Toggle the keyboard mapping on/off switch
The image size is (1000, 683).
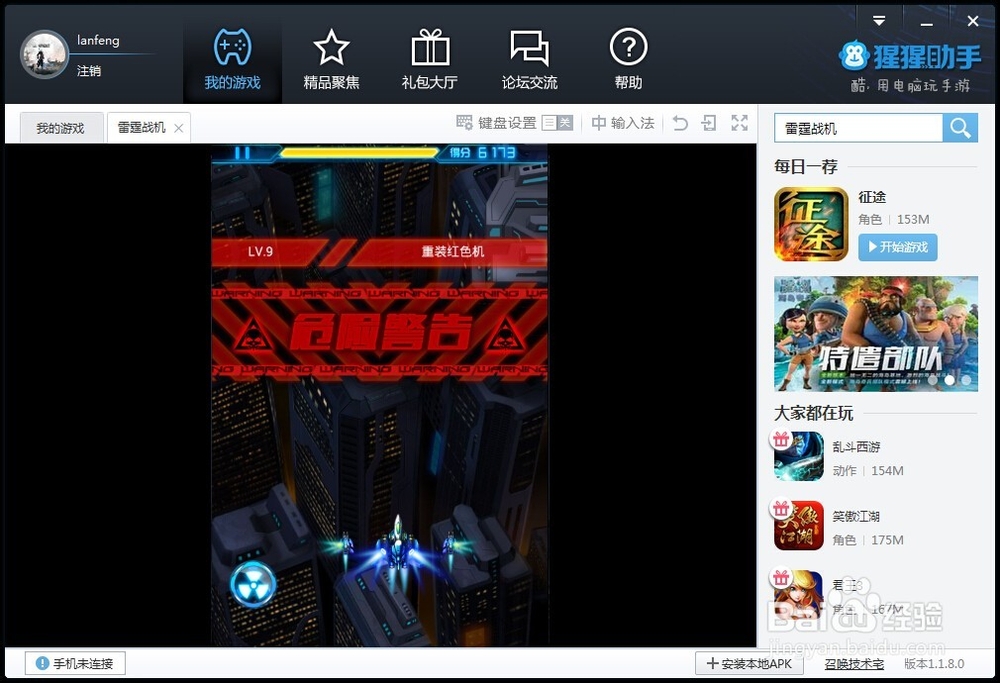click(x=557, y=122)
